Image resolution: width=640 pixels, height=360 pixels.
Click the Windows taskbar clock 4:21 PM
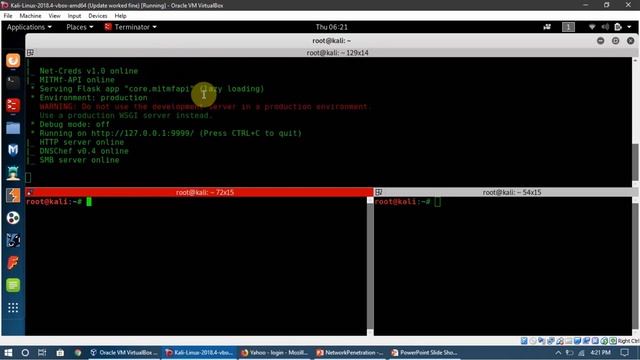click(600, 353)
